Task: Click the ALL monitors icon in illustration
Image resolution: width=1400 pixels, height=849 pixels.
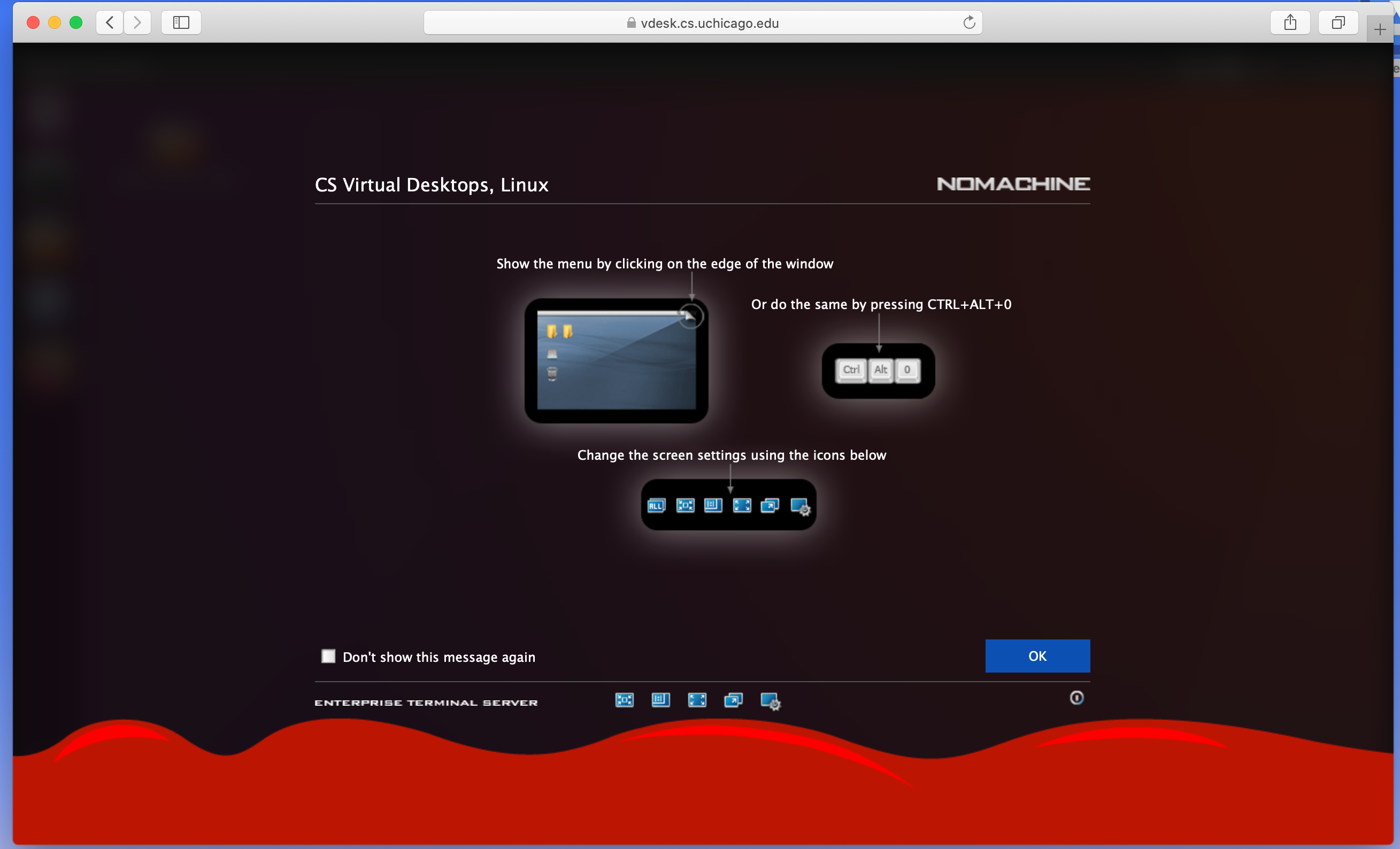Action: click(656, 505)
